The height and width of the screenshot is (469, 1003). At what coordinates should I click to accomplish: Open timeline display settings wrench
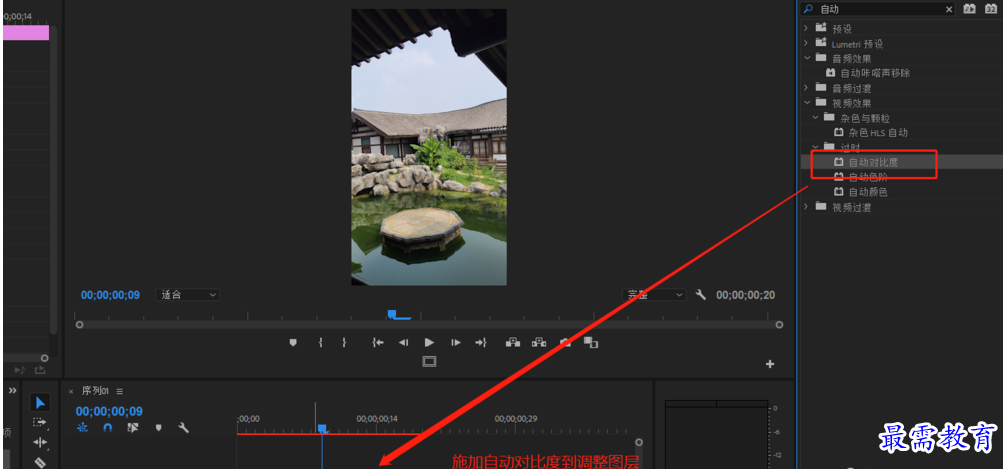point(184,427)
